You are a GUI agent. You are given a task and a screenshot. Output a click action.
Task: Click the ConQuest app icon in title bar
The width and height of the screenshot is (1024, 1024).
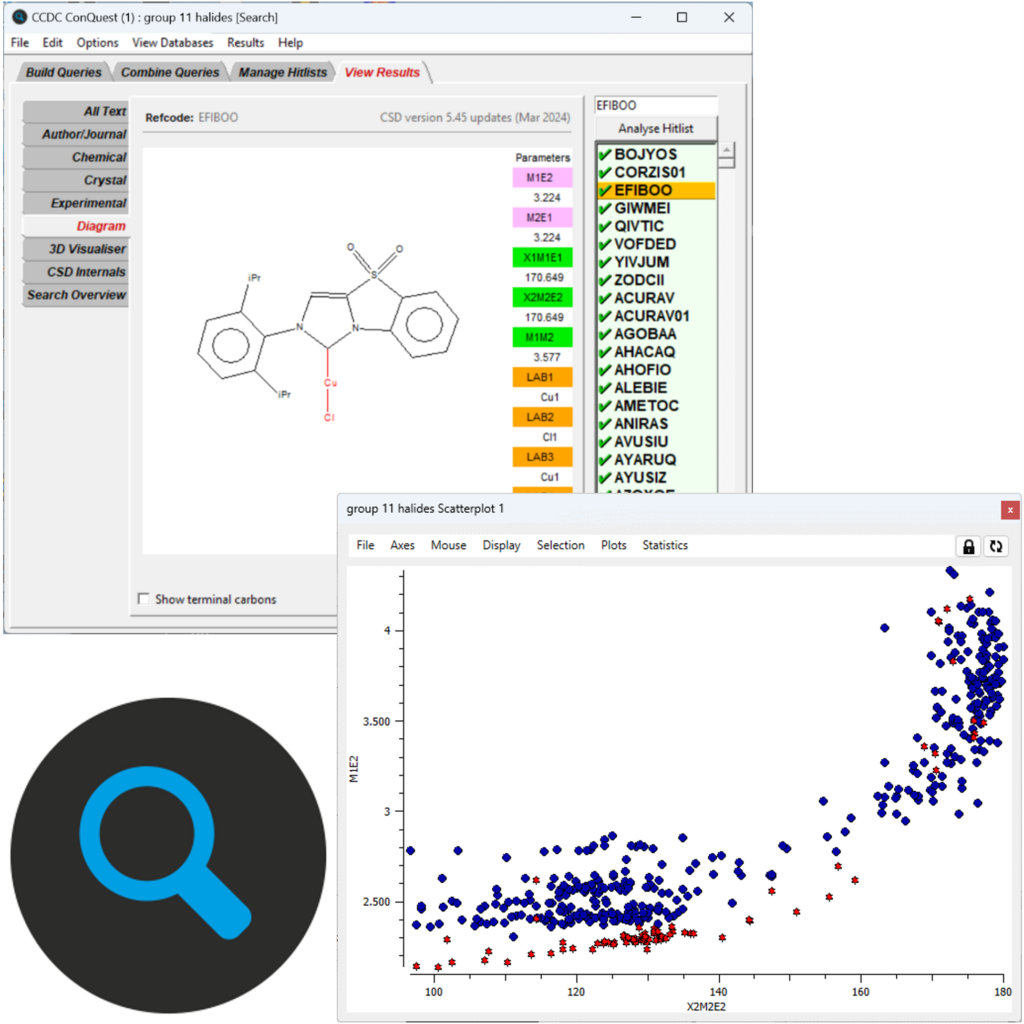pyautogui.click(x=19, y=17)
